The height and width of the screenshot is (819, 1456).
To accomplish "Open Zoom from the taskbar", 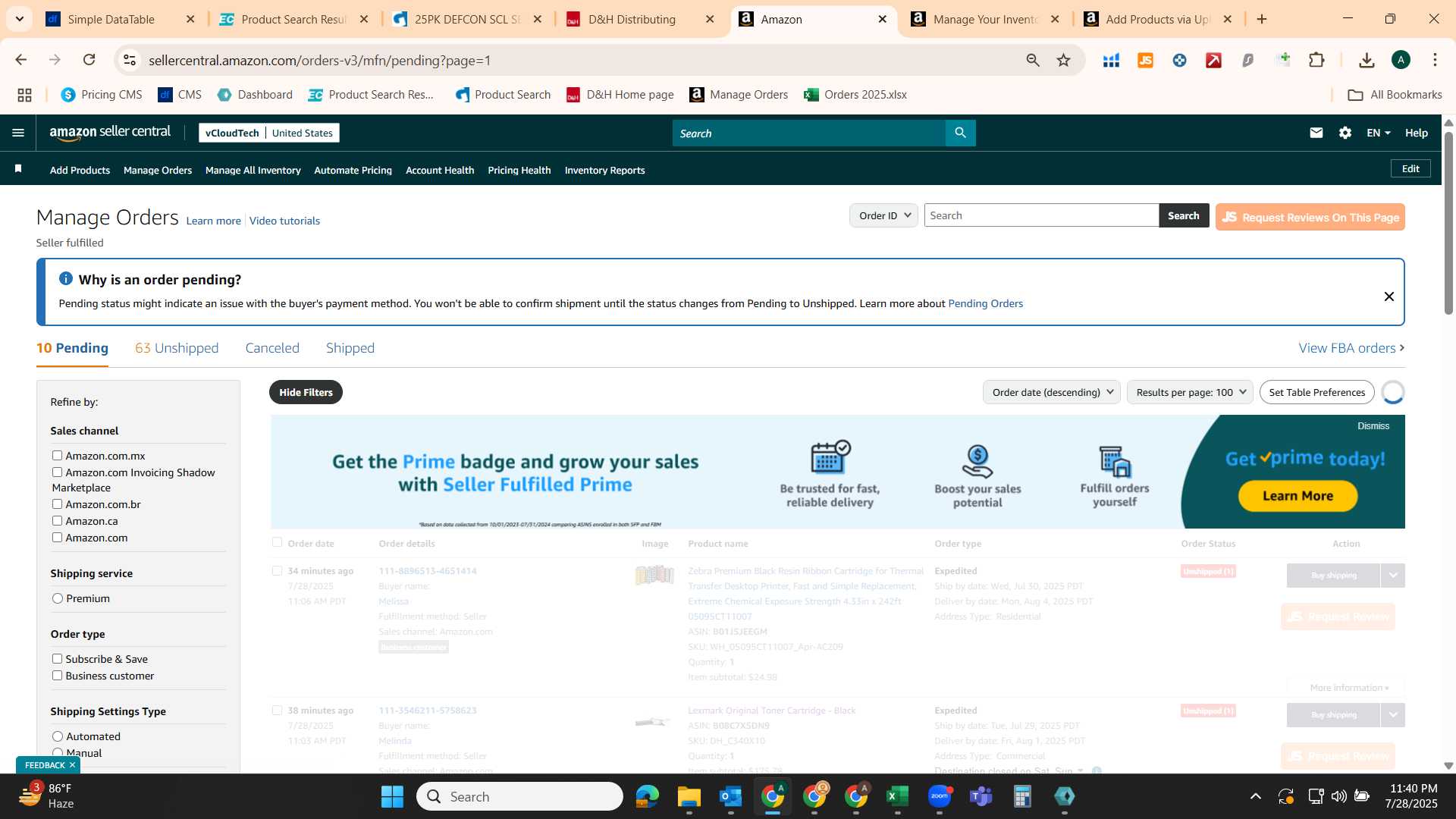I will coord(940,796).
